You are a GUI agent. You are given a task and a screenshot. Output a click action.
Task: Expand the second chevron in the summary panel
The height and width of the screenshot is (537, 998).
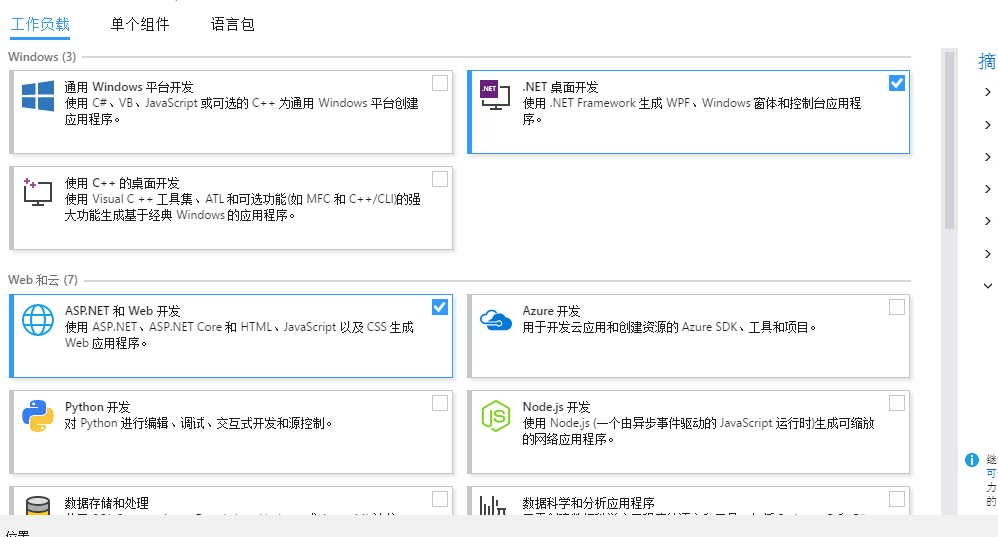click(987, 125)
